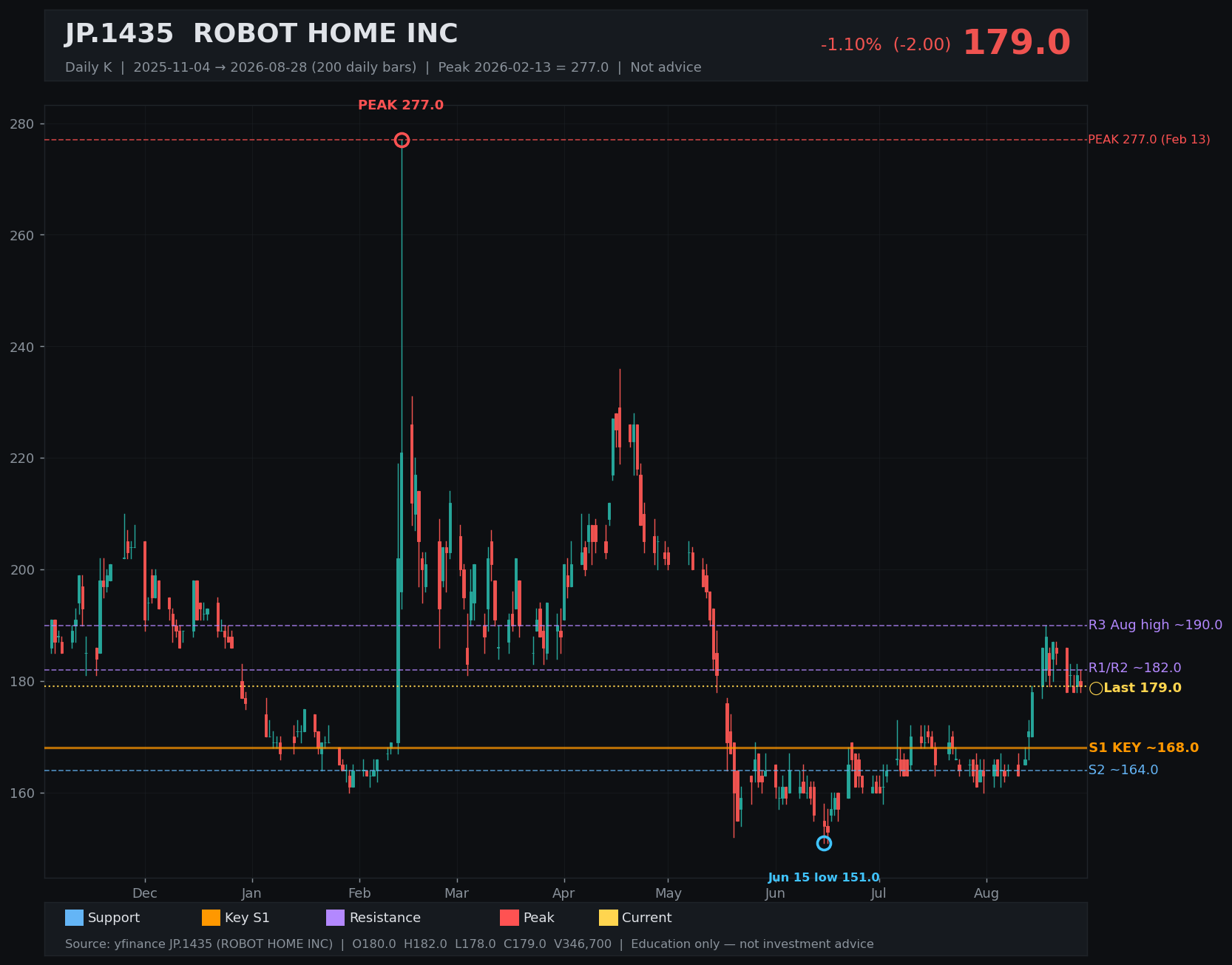1232x965 pixels.
Task: Click the '160' y-axis tick label
Action: (23, 793)
